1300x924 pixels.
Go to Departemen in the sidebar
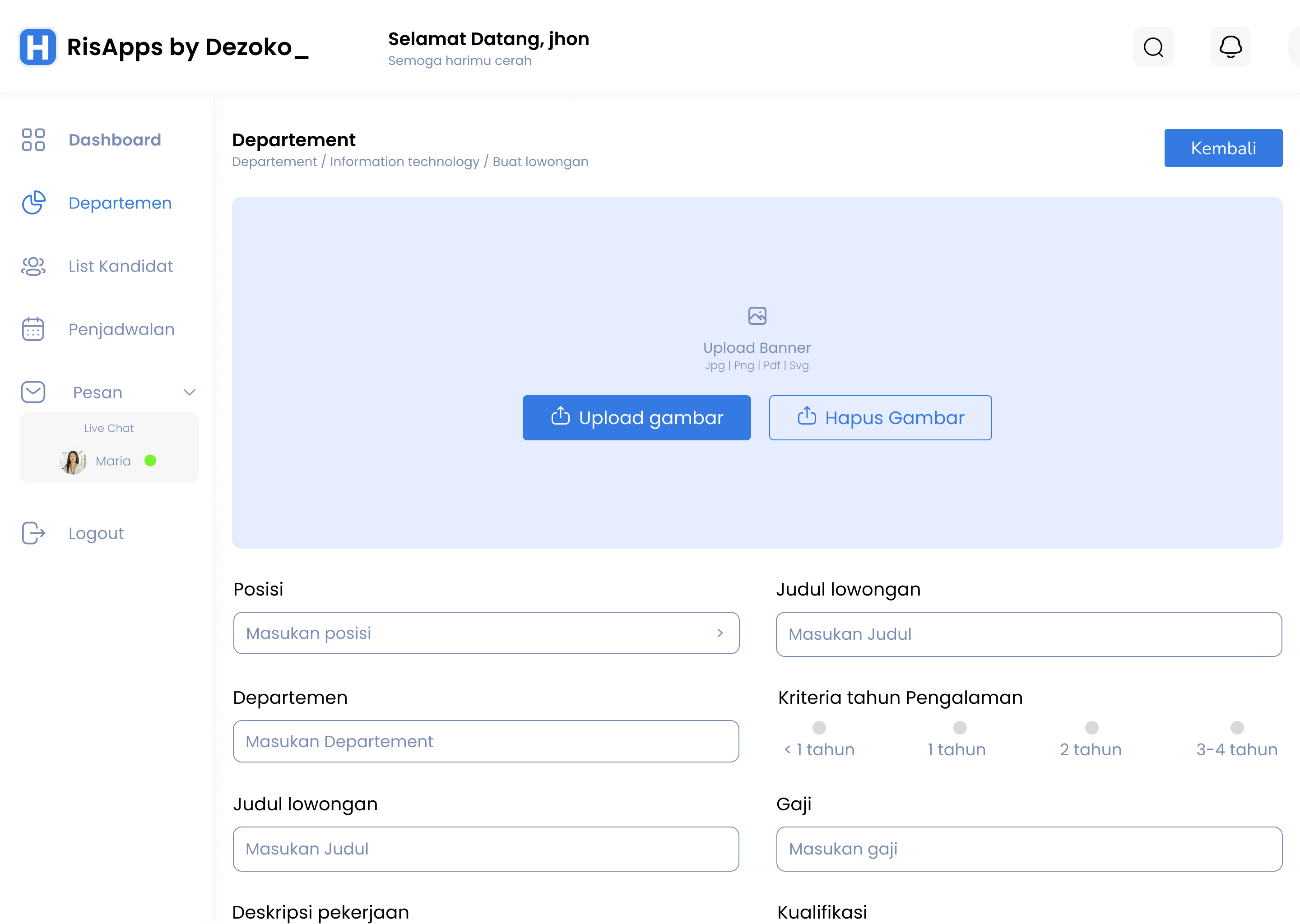120,203
